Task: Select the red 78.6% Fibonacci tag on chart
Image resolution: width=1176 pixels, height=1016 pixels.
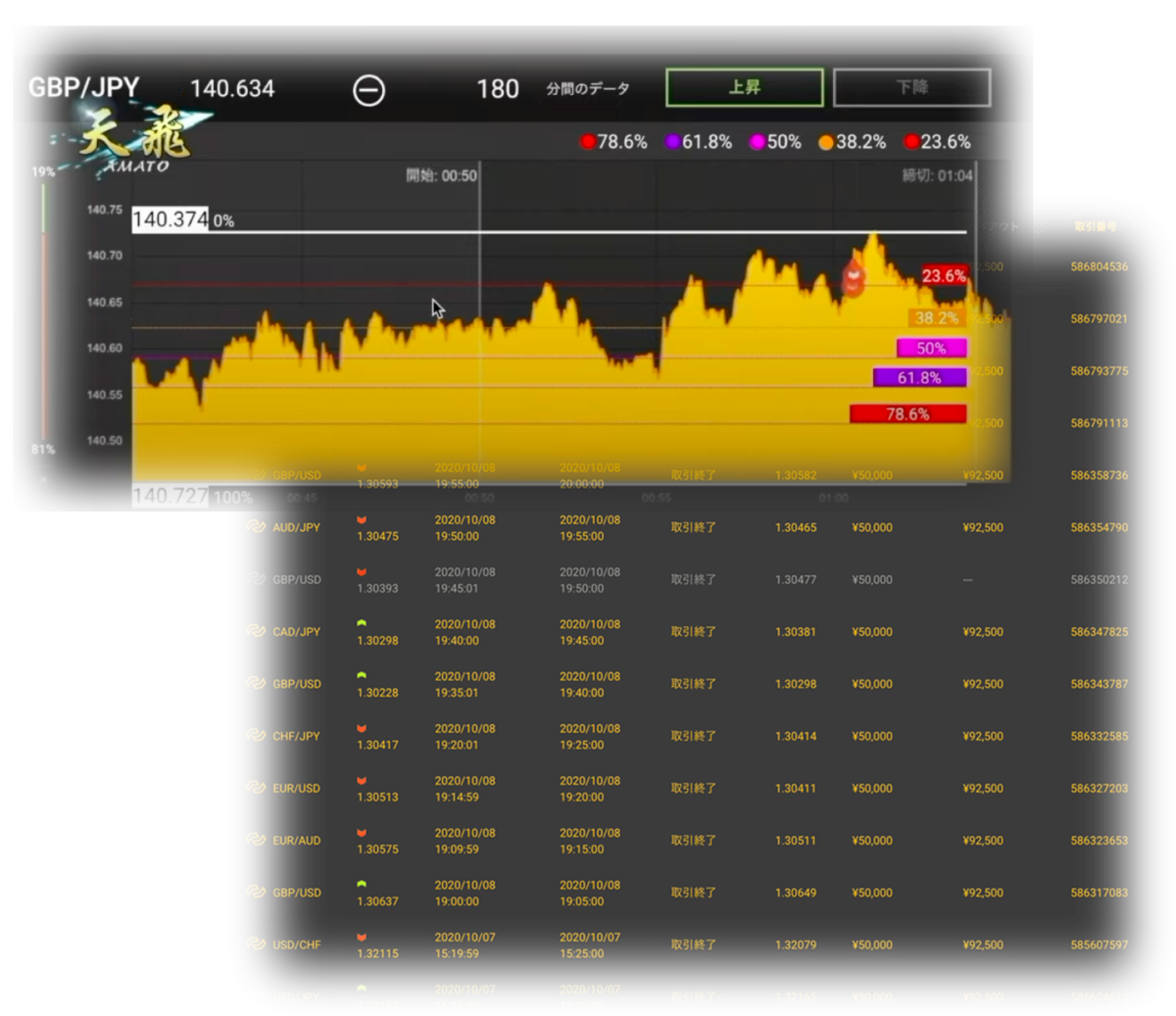Action: coord(907,413)
